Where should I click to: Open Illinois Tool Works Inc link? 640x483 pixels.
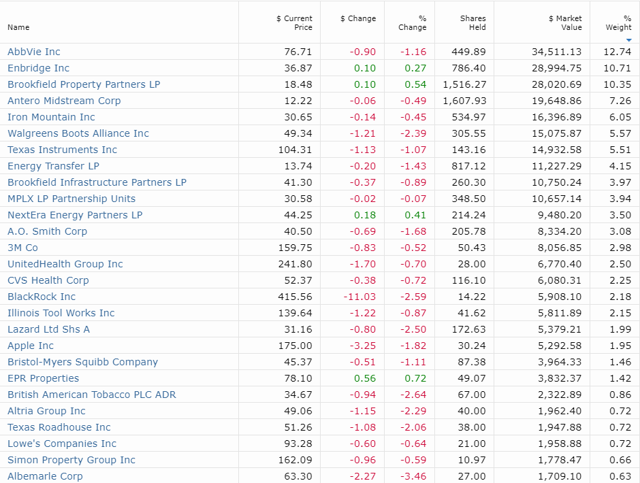coord(61,313)
